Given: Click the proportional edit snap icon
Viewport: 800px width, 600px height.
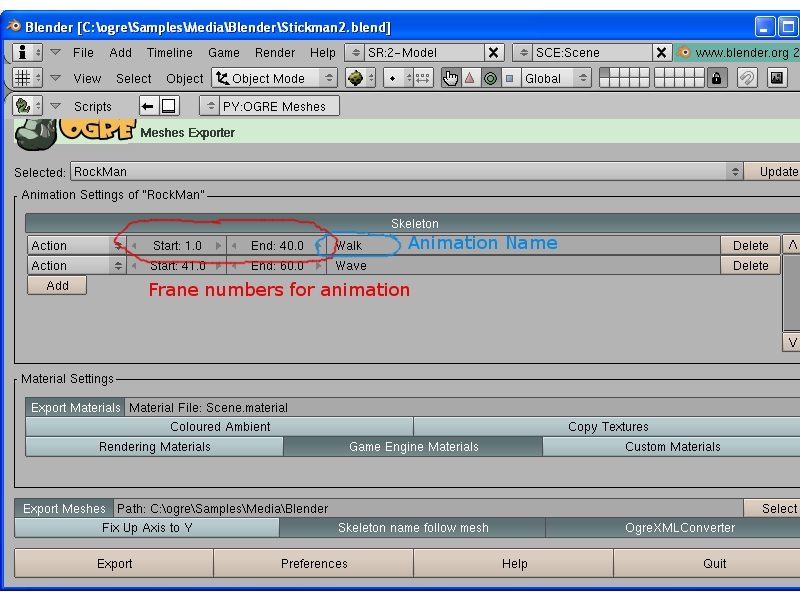Looking at the screenshot, I should pyautogui.click(x=747, y=78).
